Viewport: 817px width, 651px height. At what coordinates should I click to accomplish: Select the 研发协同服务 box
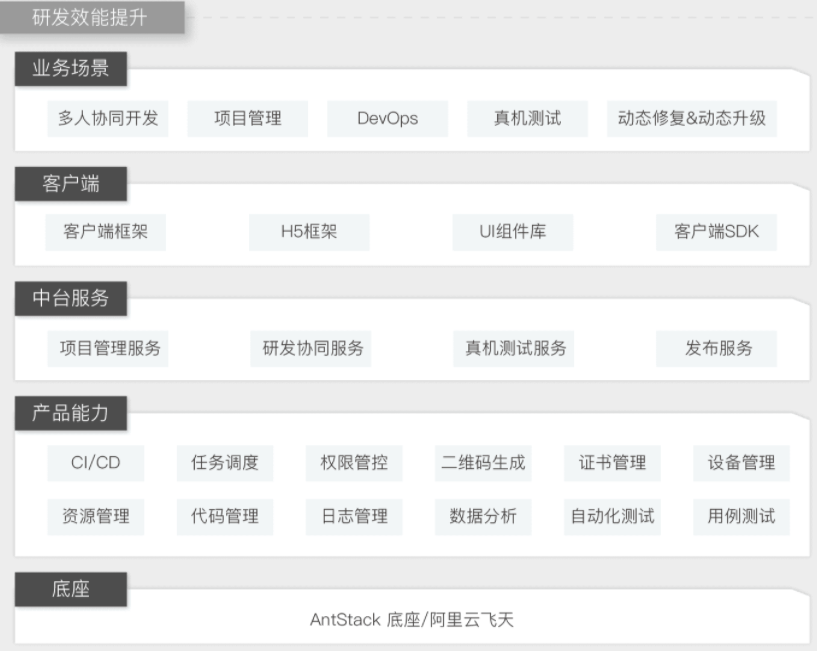[311, 349]
